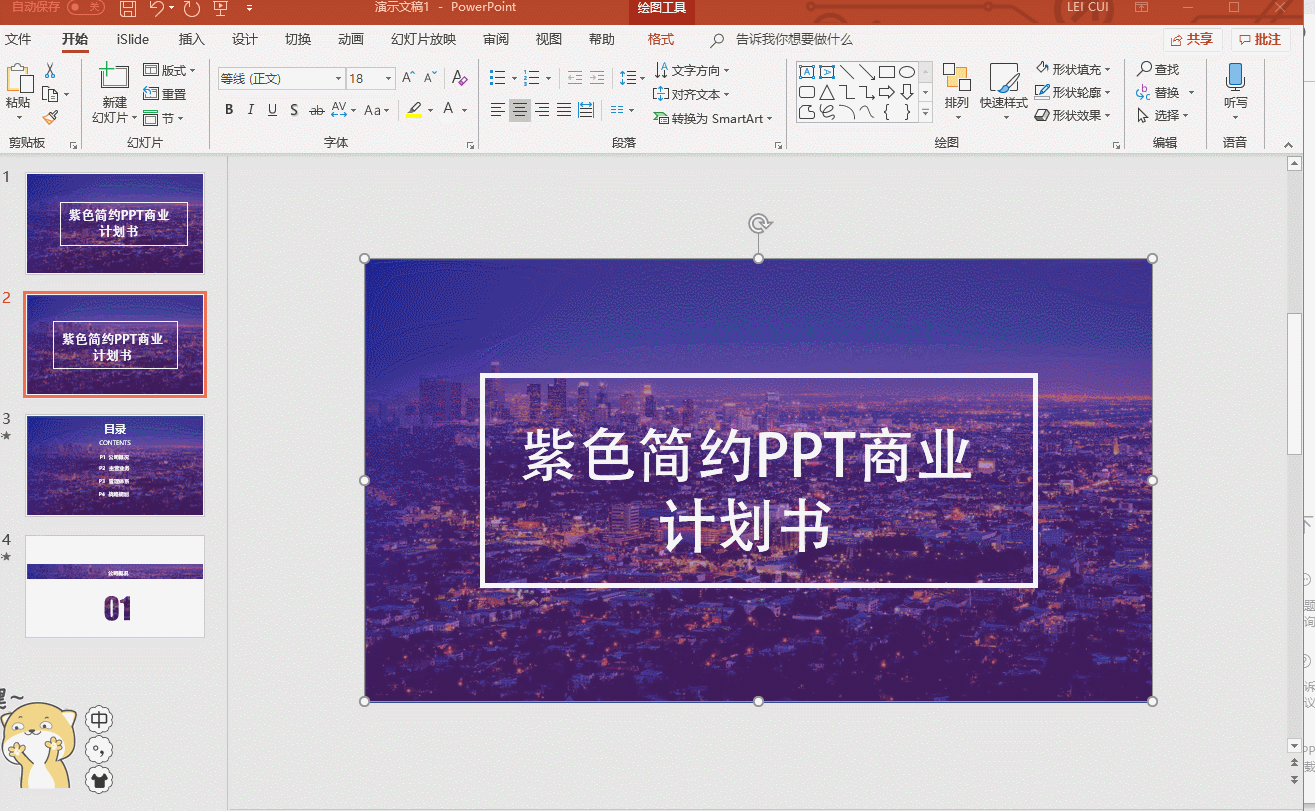This screenshot has height=811, width=1315.
Task: Click the Reset (重置) slide button
Action: point(165,94)
